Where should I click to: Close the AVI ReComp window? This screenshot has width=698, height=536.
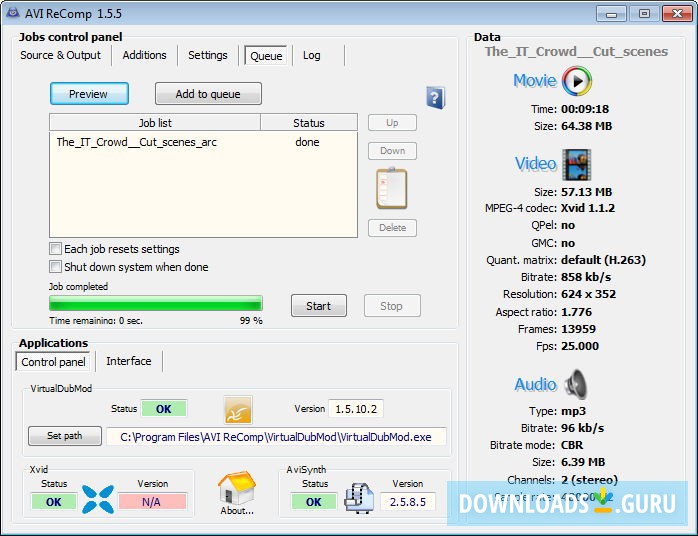(677, 14)
